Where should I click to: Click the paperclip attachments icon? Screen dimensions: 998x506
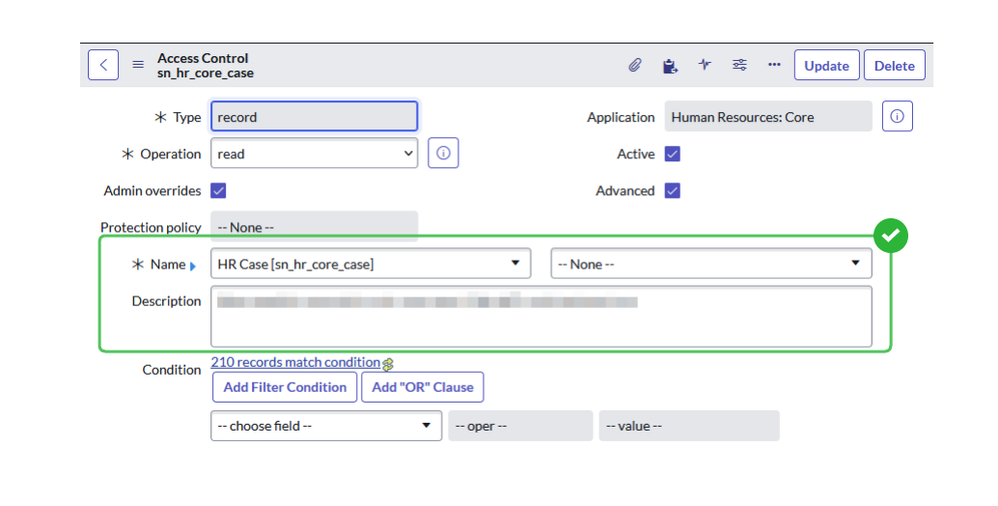click(635, 65)
